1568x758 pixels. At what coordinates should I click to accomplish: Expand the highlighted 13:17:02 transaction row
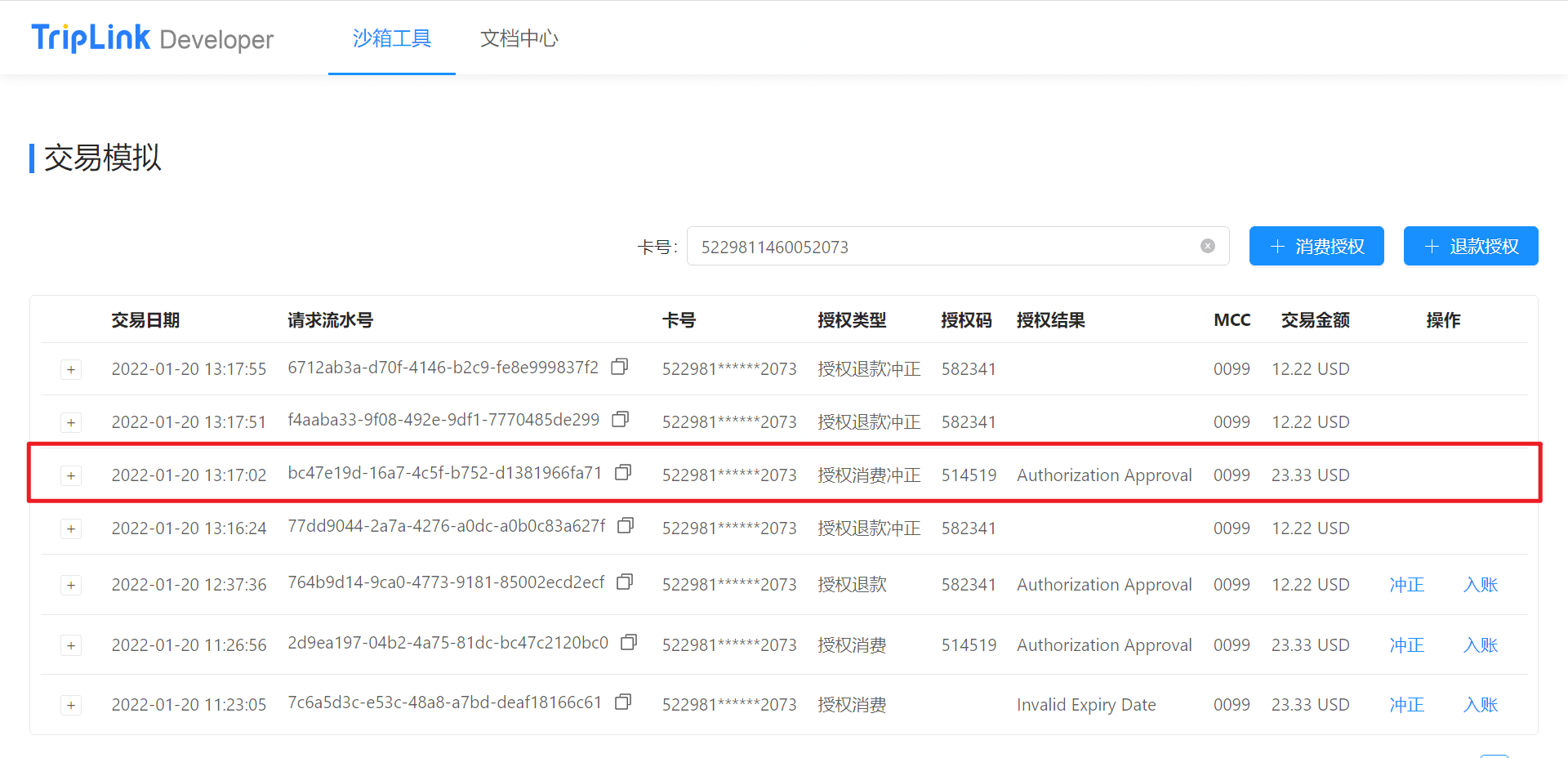pos(71,476)
